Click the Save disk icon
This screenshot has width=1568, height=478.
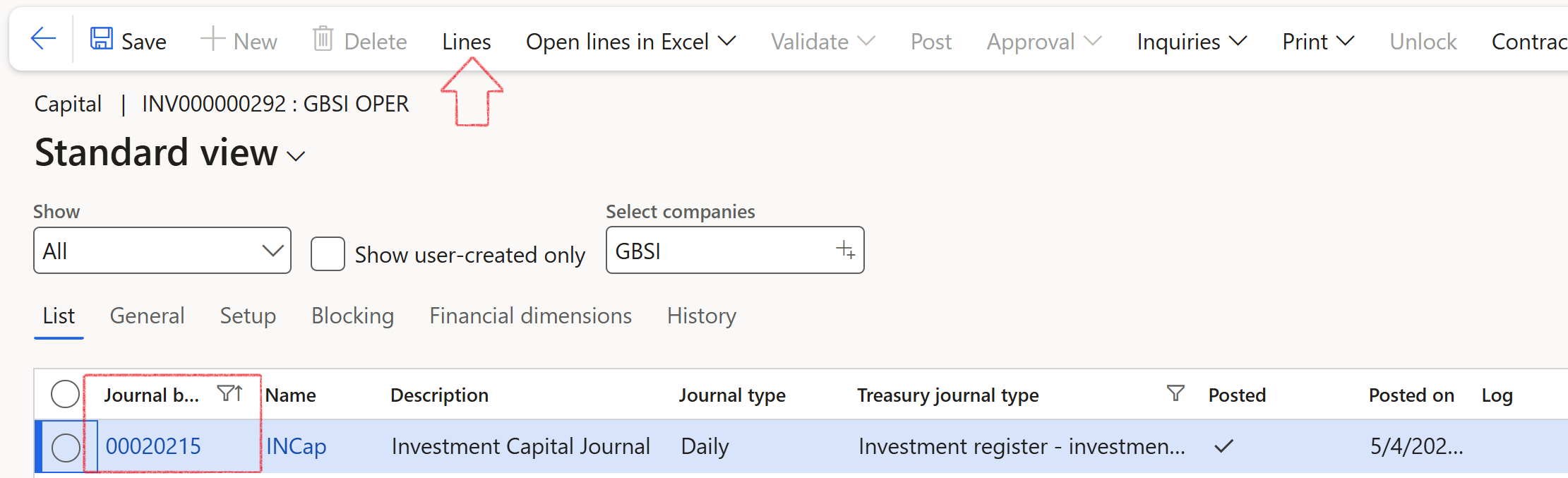coord(102,39)
